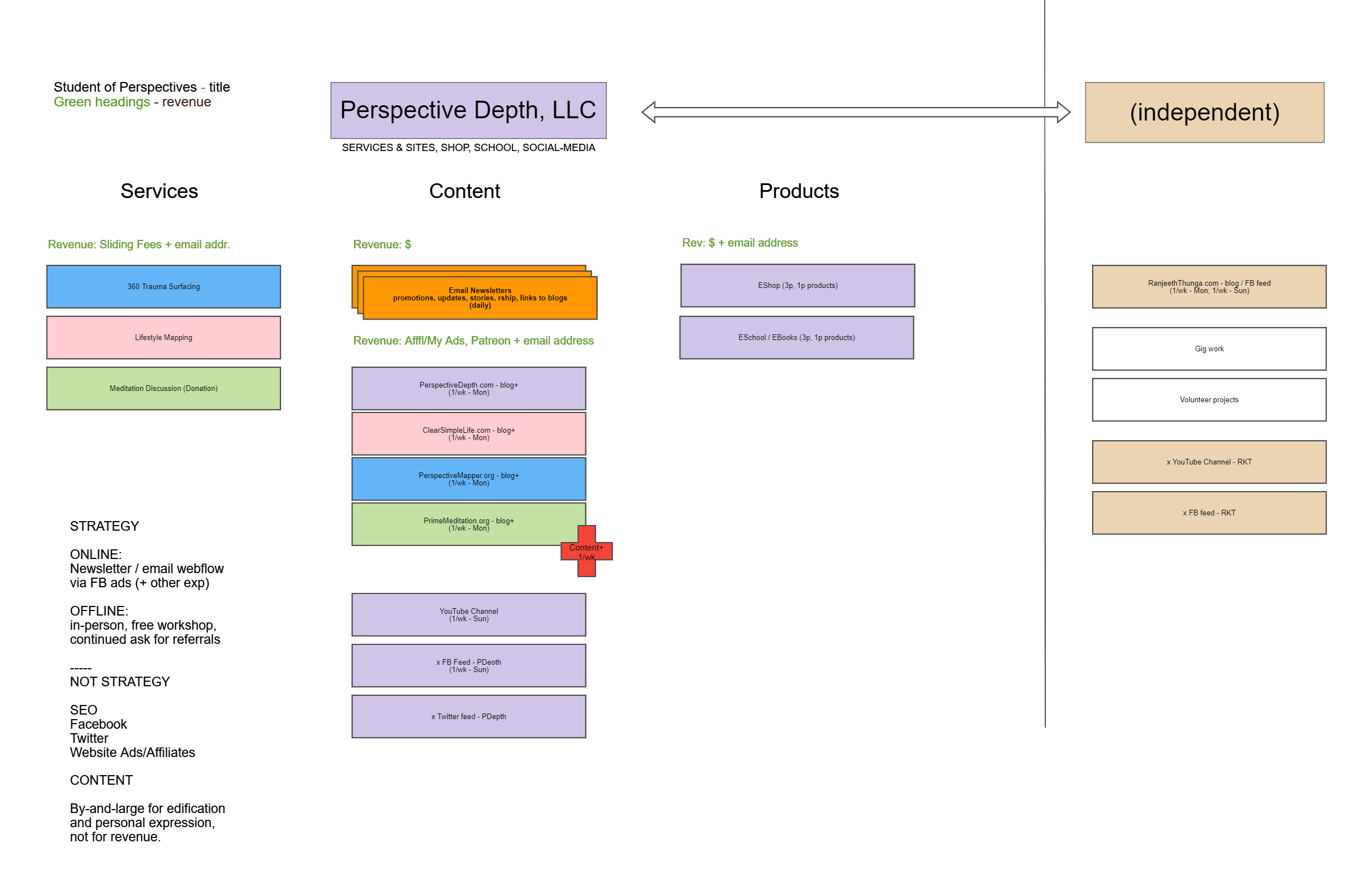Image resolution: width=1372 pixels, height=886 pixels.
Task: Click the YouTube Channel (1/wk - Sun) box
Action: tap(469, 614)
